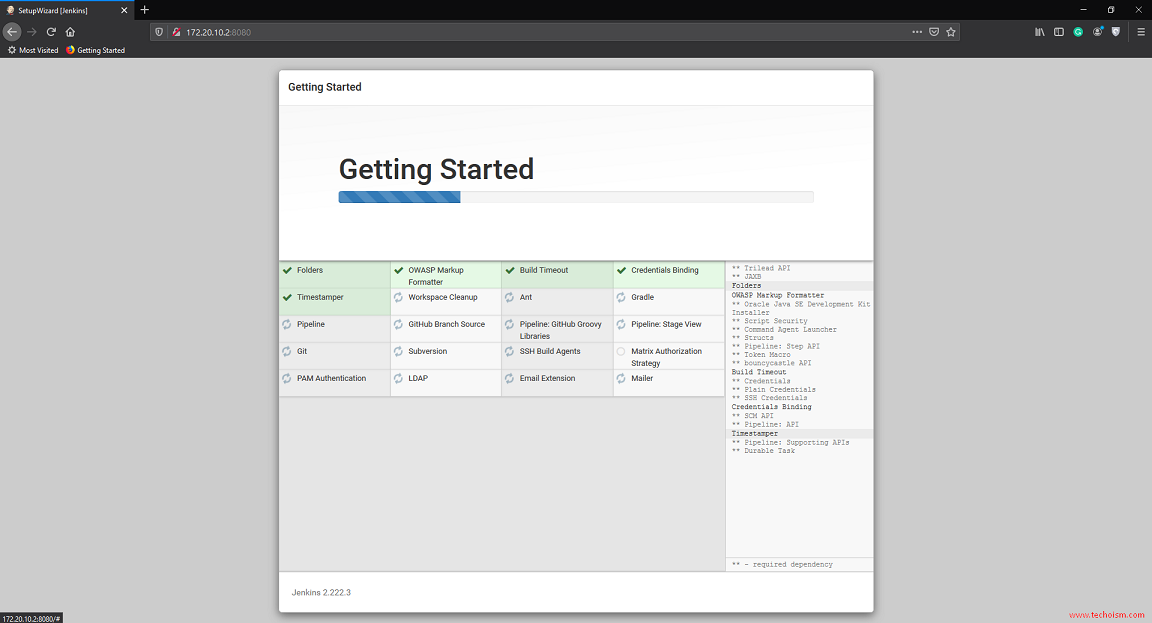Screen dimensions: 1152x623
Task: Click the Jenkins 2.222.3 version text
Action: coord(321,592)
